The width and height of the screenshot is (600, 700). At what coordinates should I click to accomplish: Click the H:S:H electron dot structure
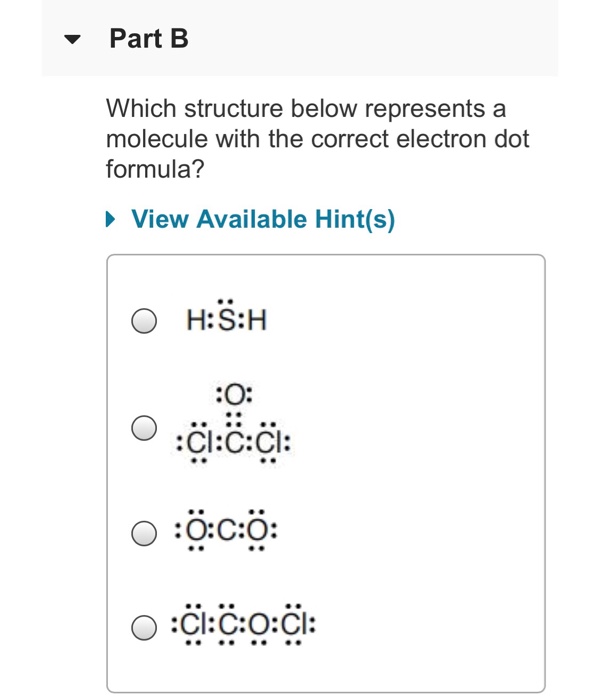pos(227,316)
